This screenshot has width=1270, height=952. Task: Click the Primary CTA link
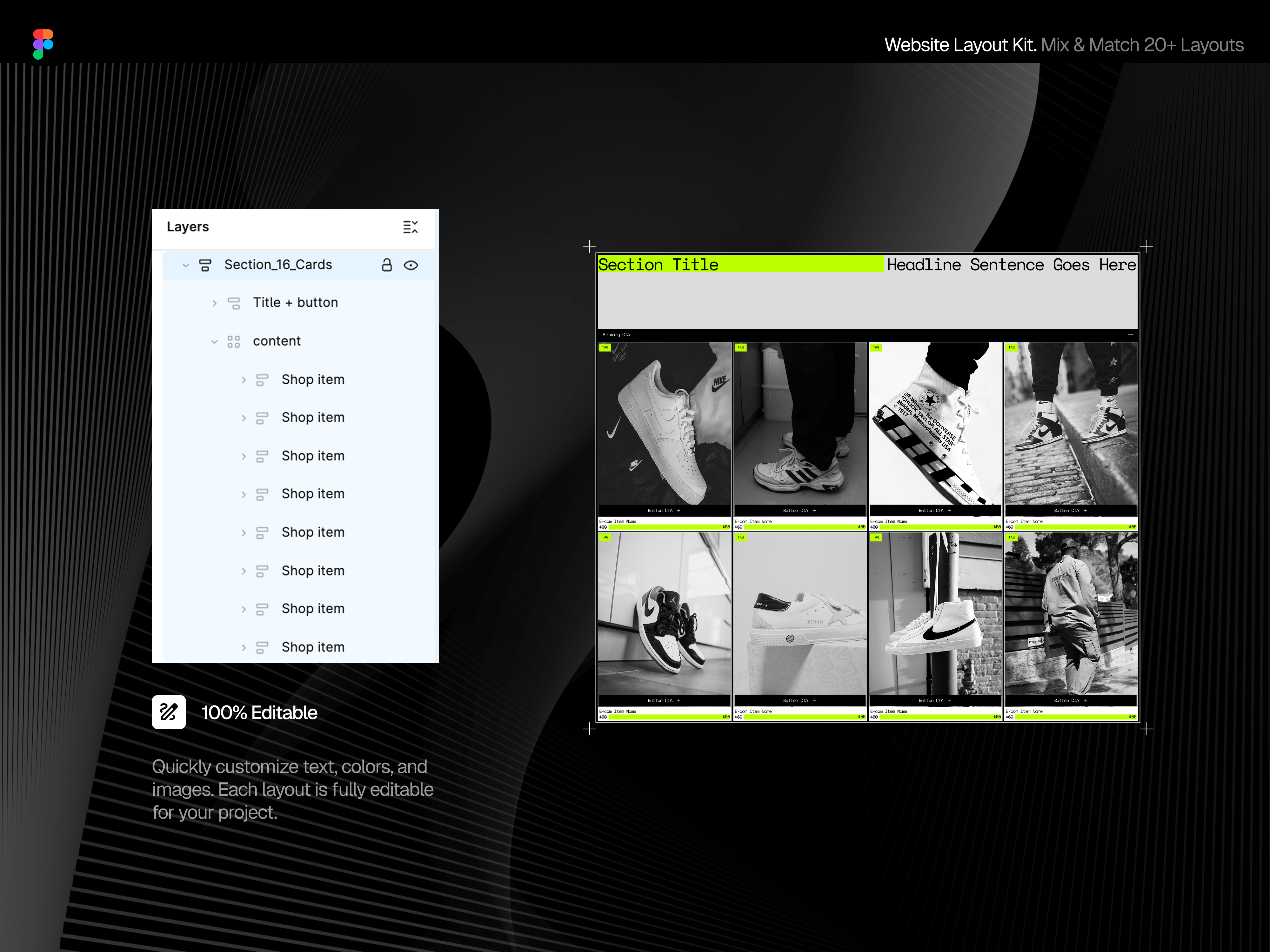tap(616, 334)
